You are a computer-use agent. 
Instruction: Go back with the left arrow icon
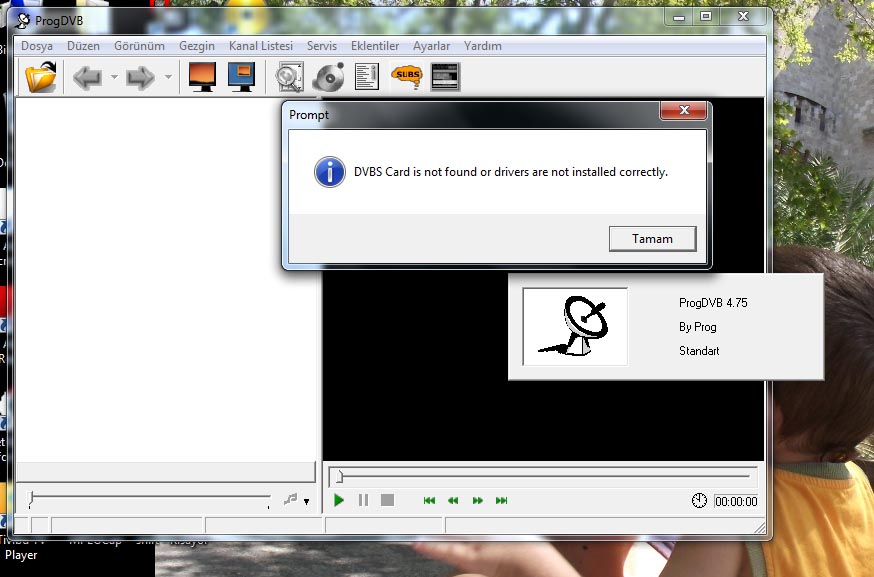point(88,77)
